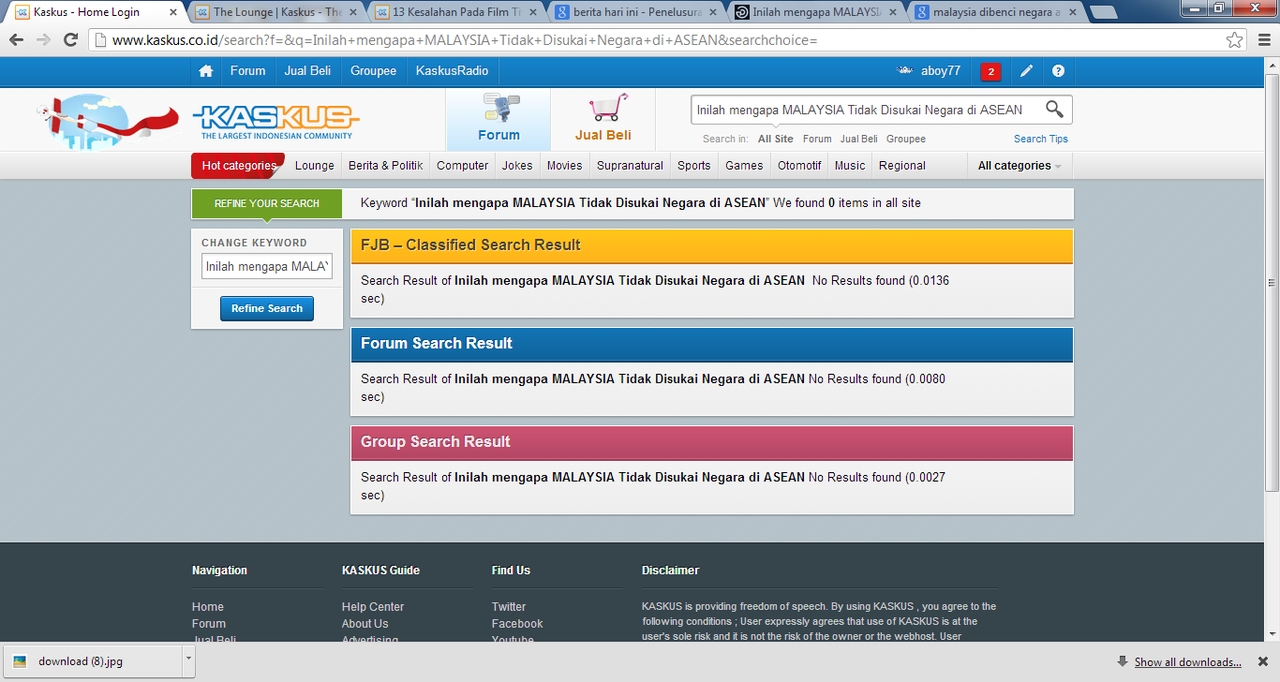Click the pencil create-post icon
The image size is (1280, 682).
pos(1026,71)
